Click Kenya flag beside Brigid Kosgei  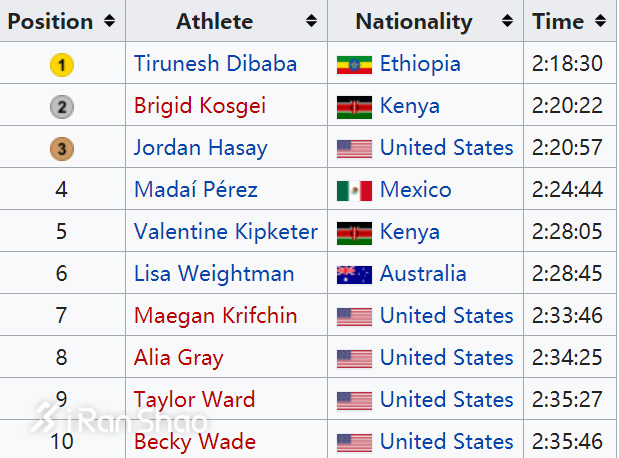pos(354,107)
